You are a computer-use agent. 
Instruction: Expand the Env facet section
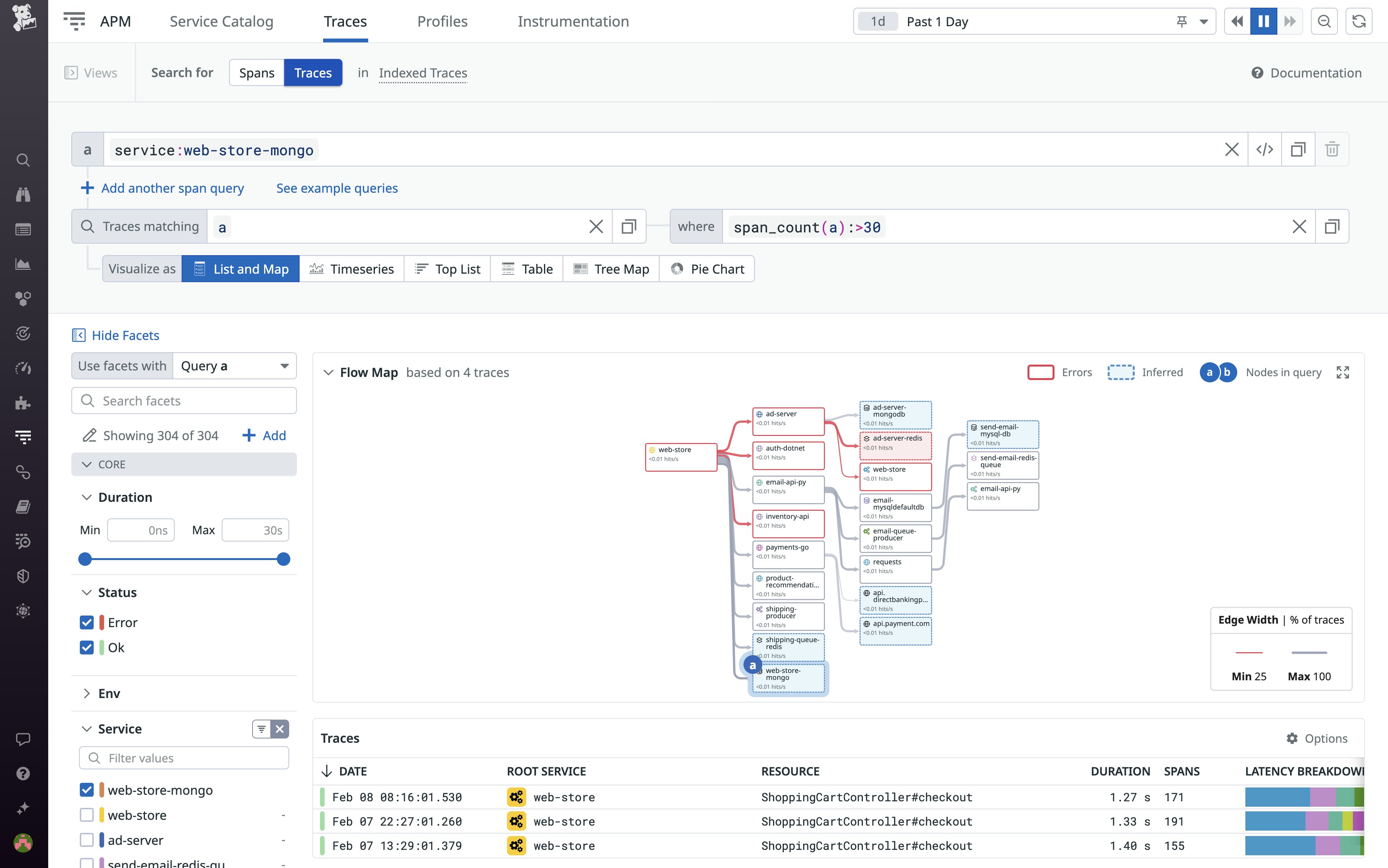pos(109,693)
